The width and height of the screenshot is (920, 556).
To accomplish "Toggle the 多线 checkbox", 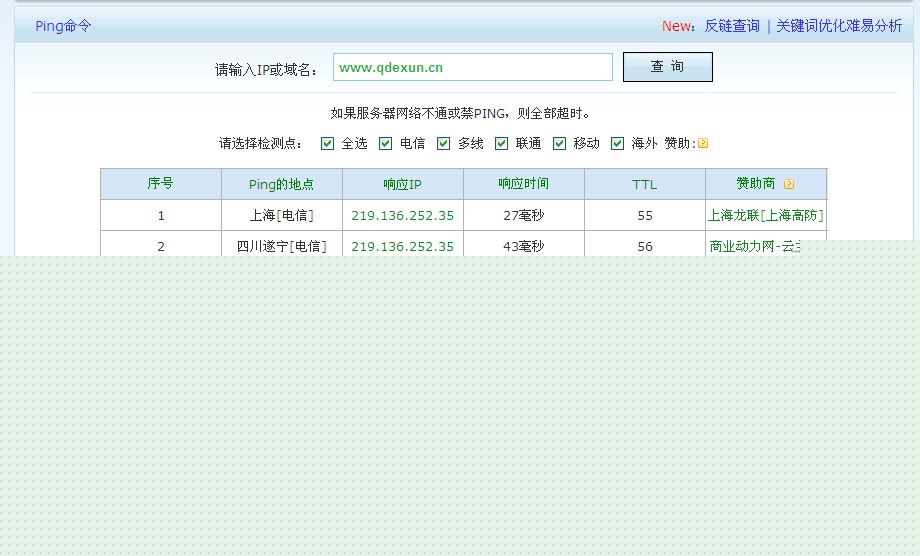I will coord(443,143).
